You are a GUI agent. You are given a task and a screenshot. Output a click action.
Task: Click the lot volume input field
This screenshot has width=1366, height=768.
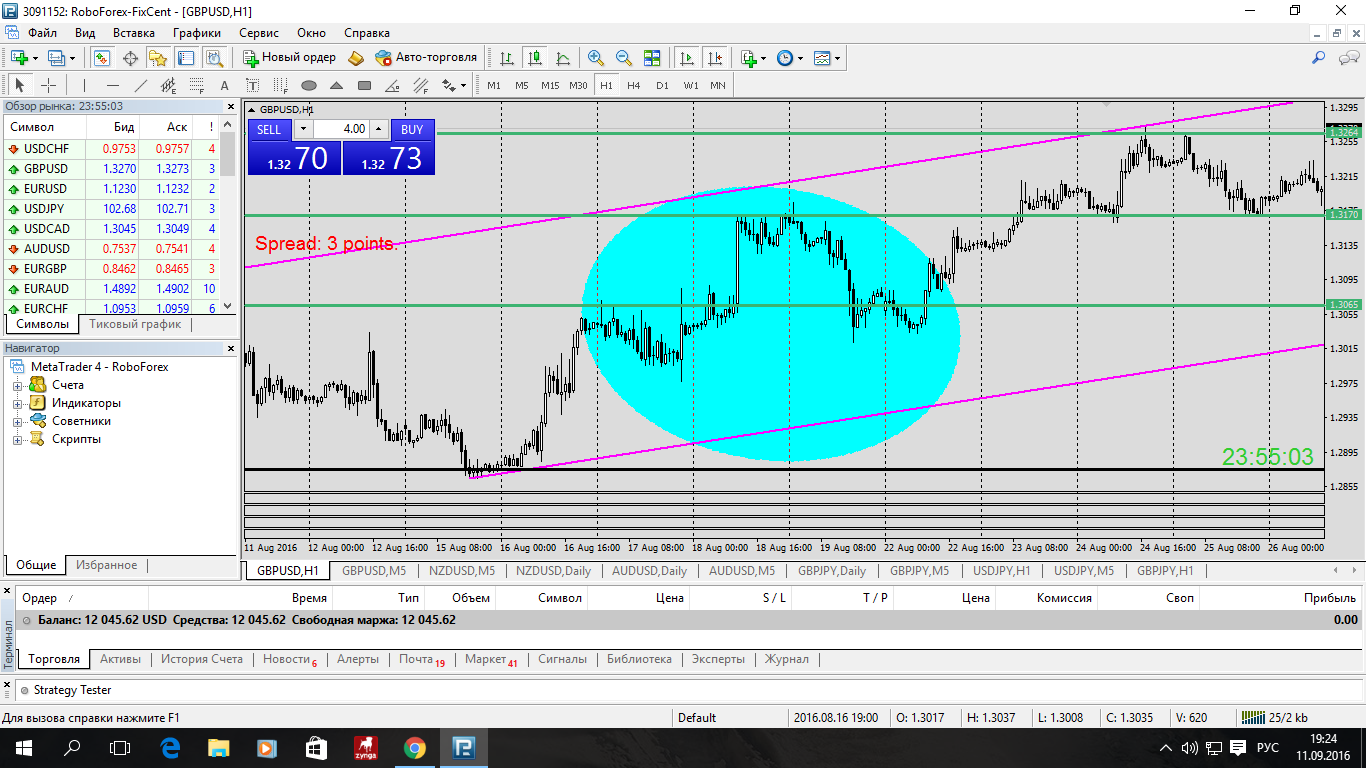coord(341,129)
